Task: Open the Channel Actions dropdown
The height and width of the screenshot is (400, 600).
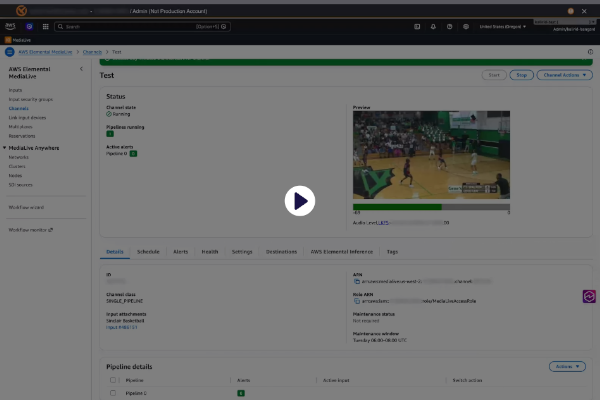Action: coord(565,75)
